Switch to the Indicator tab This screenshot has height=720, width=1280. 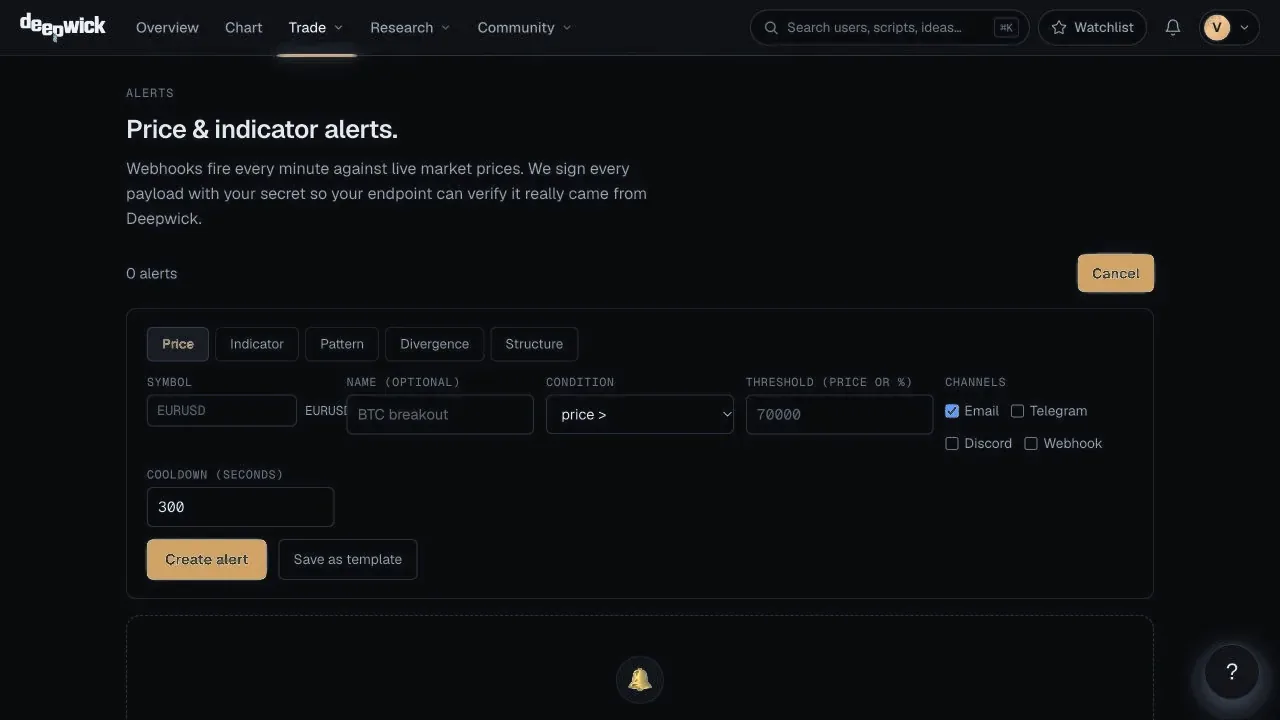pyautogui.click(x=257, y=344)
